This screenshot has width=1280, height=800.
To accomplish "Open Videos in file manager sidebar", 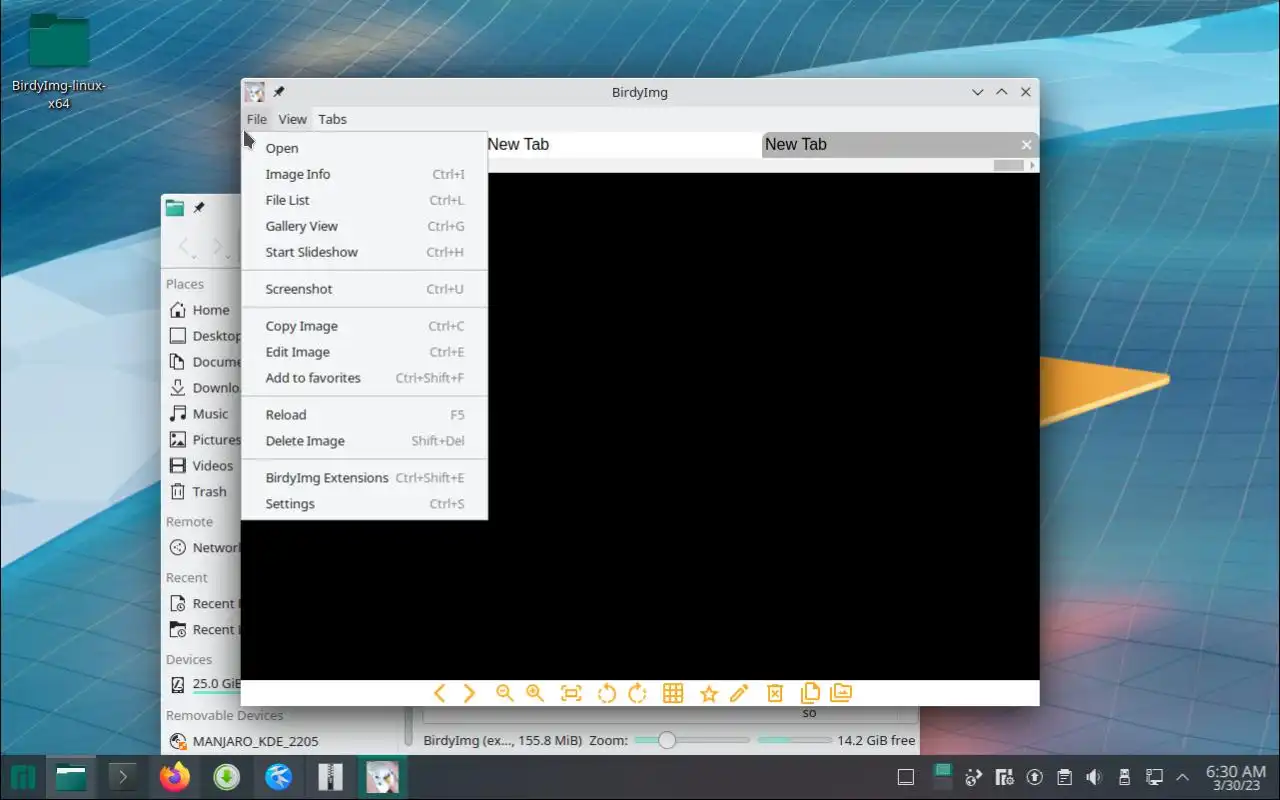I will pyautogui.click(x=200, y=466).
